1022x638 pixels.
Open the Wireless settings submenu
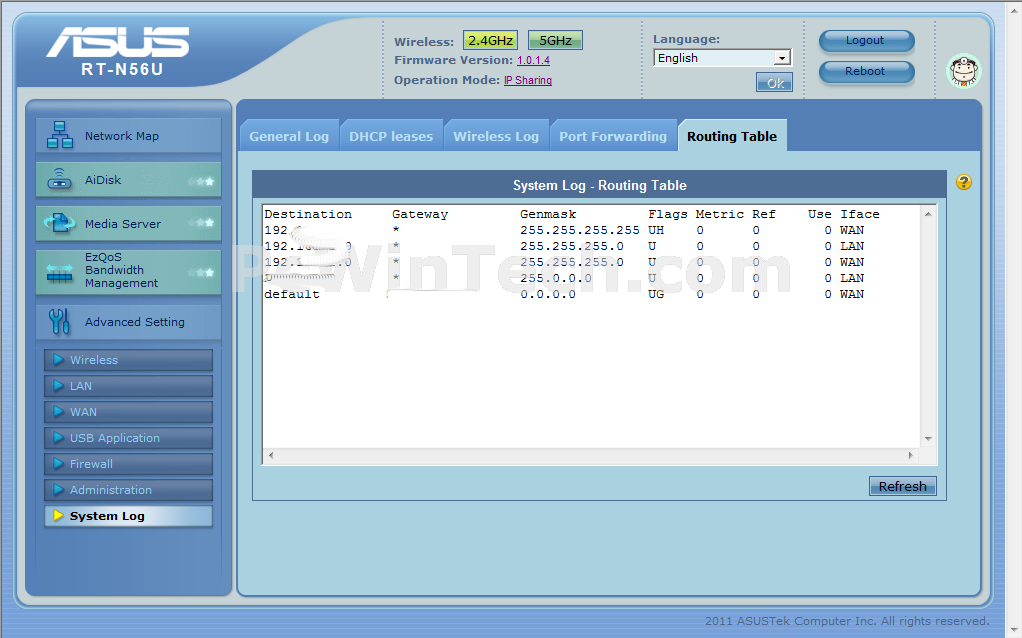point(128,360)
